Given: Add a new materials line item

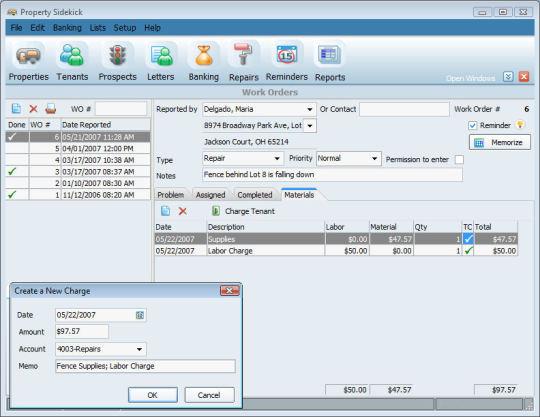Looking at the screenshot, I should click(166, 211).
